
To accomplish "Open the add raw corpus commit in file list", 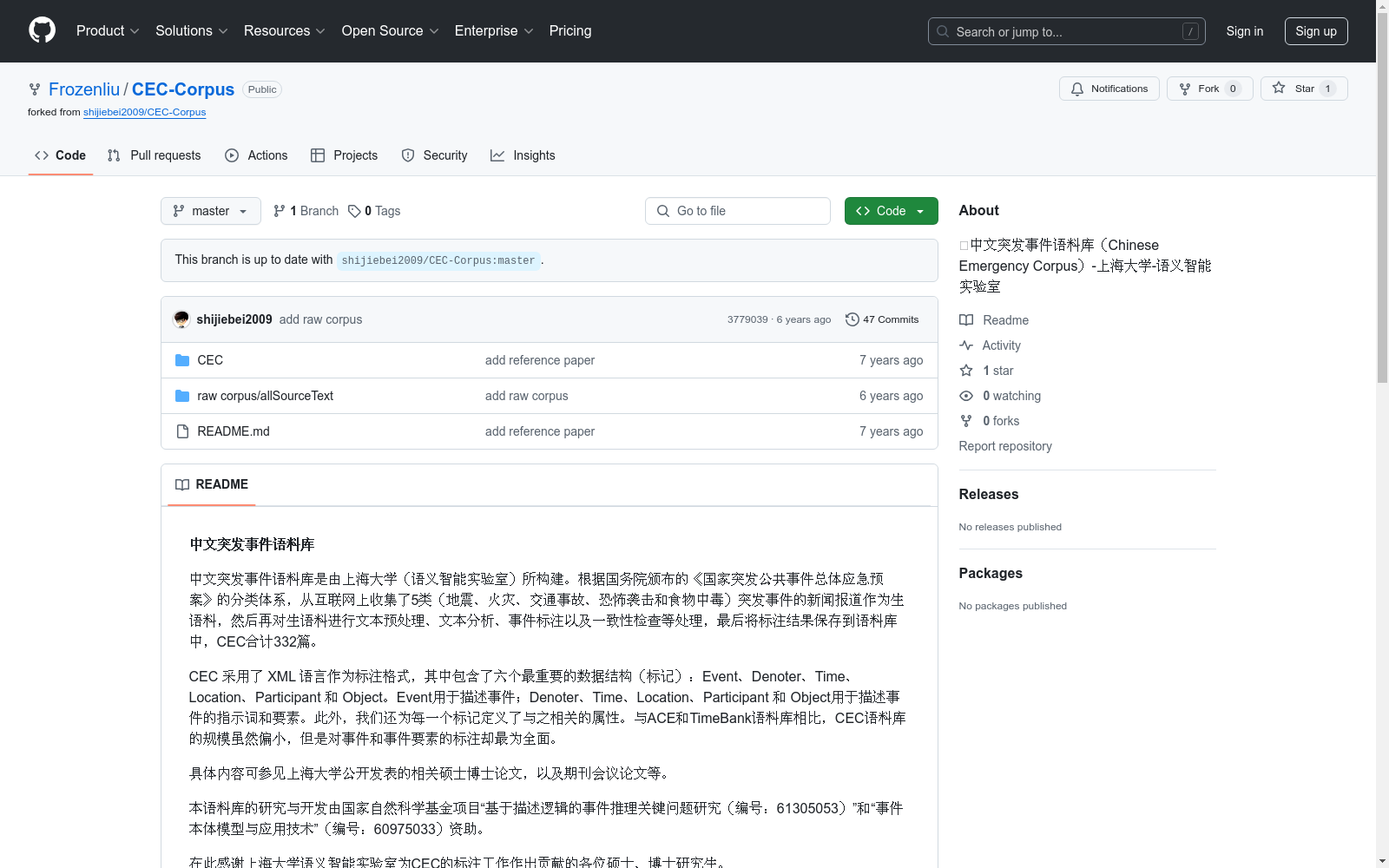I will click(x=527, y=396).
